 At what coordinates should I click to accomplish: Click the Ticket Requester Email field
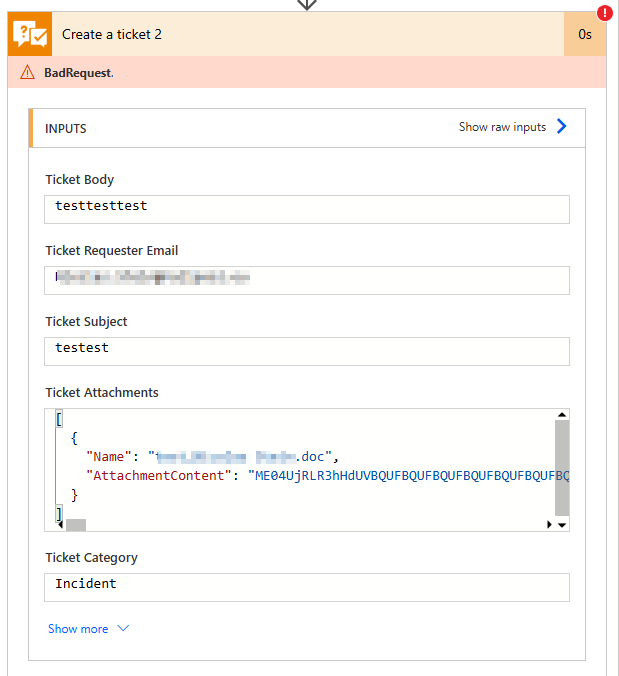(307, 280)
